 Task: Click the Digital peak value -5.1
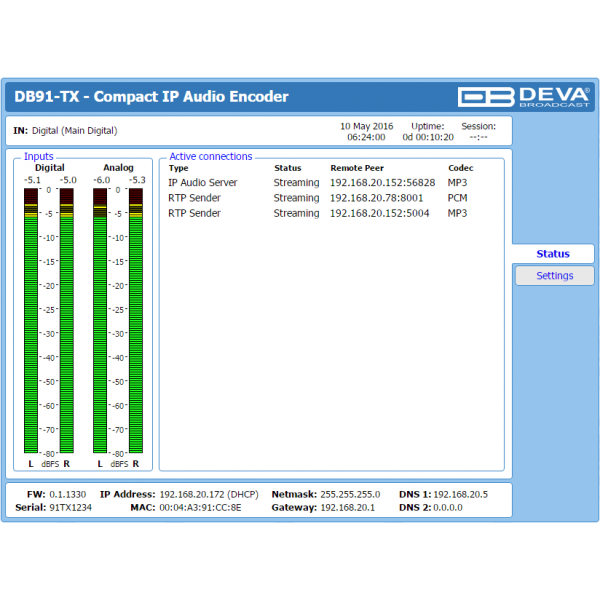(32, 180)
